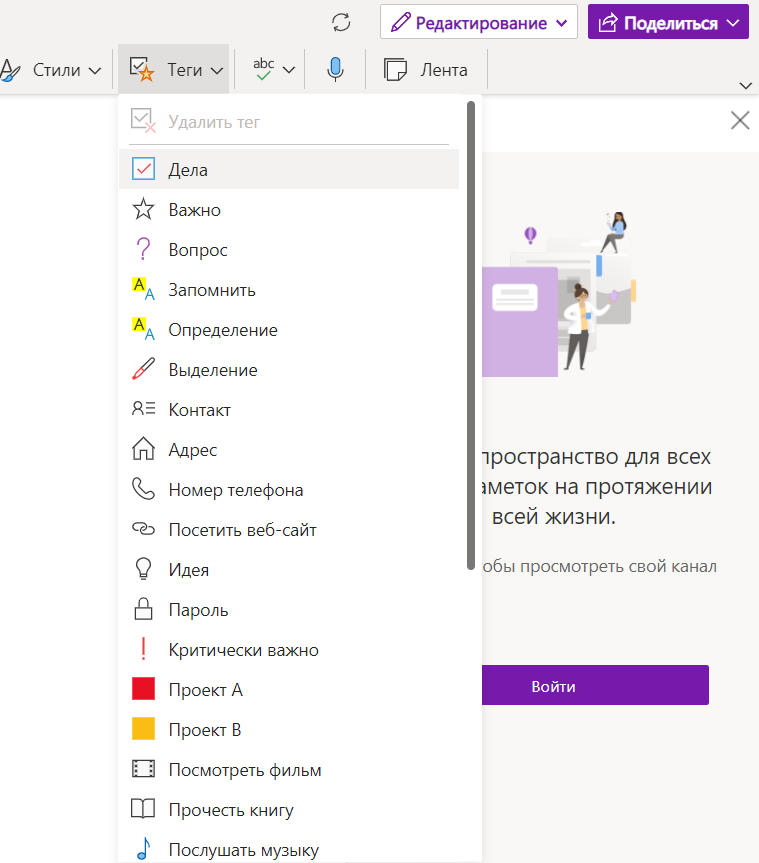
Task: Click the sync refresh icon
Action: [341, 23]
